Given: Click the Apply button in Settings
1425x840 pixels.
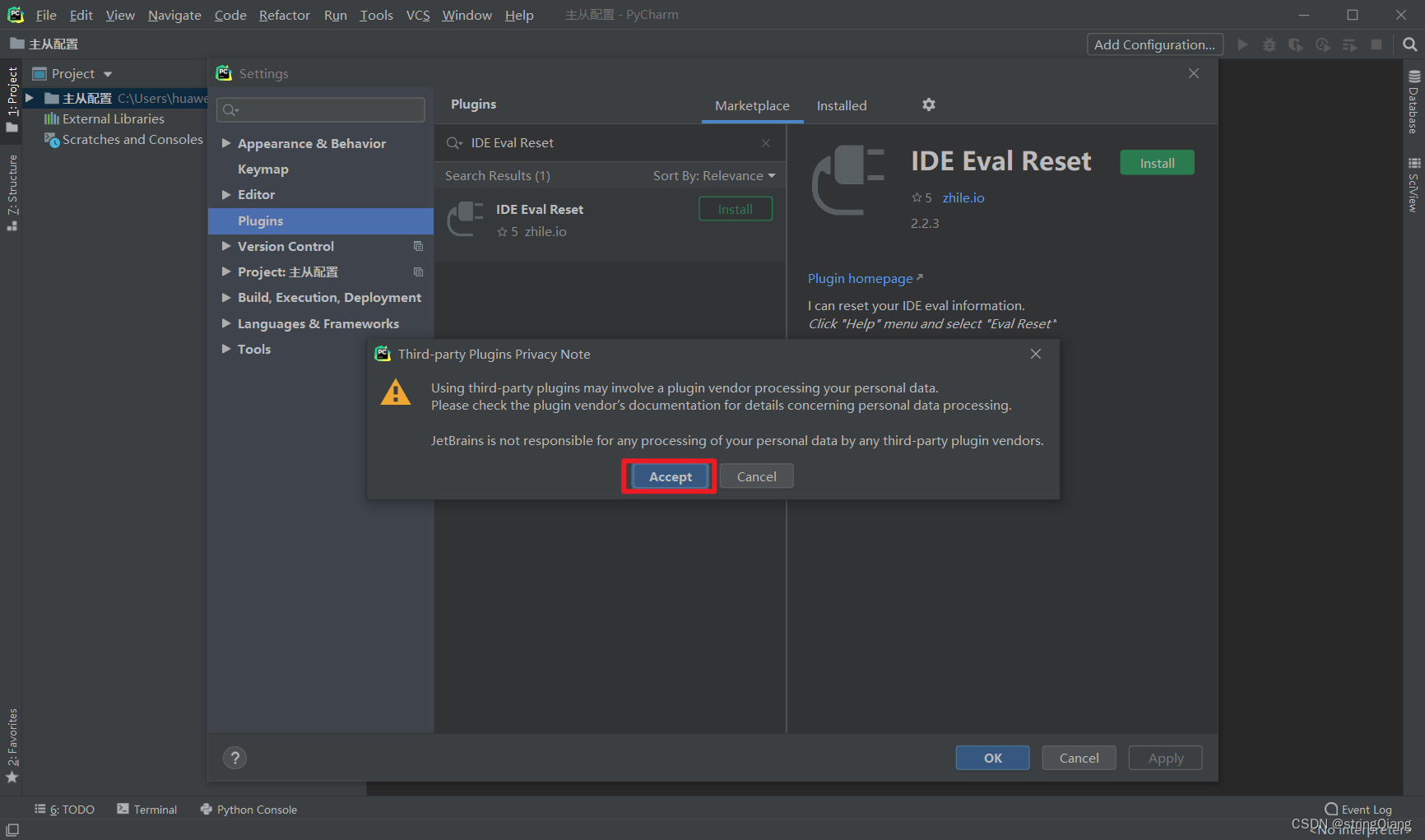Looking at the screenshot, I should [1165, 758].
